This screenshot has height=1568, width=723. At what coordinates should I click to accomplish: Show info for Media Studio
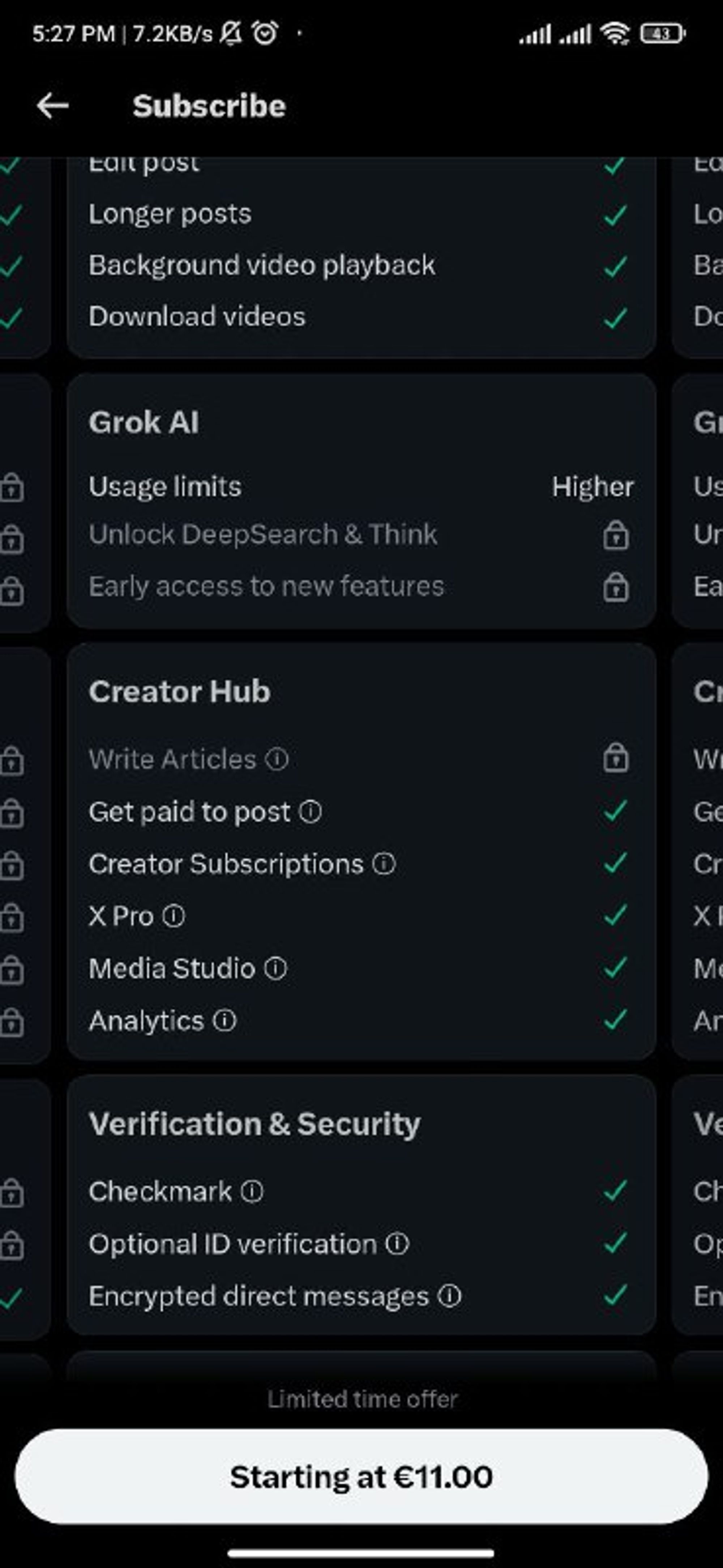(x=276, y=968)
